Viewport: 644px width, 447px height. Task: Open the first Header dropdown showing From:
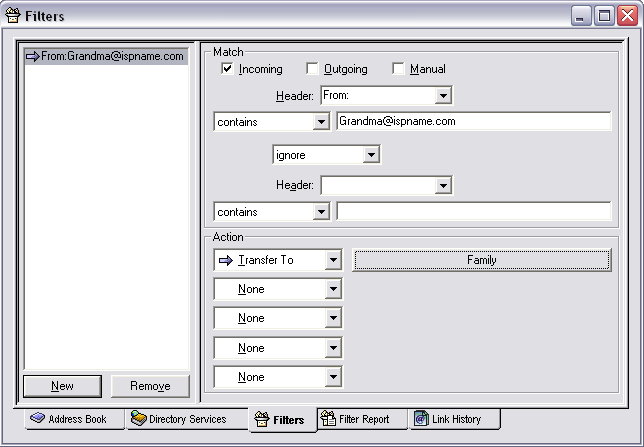pos(443,96)
